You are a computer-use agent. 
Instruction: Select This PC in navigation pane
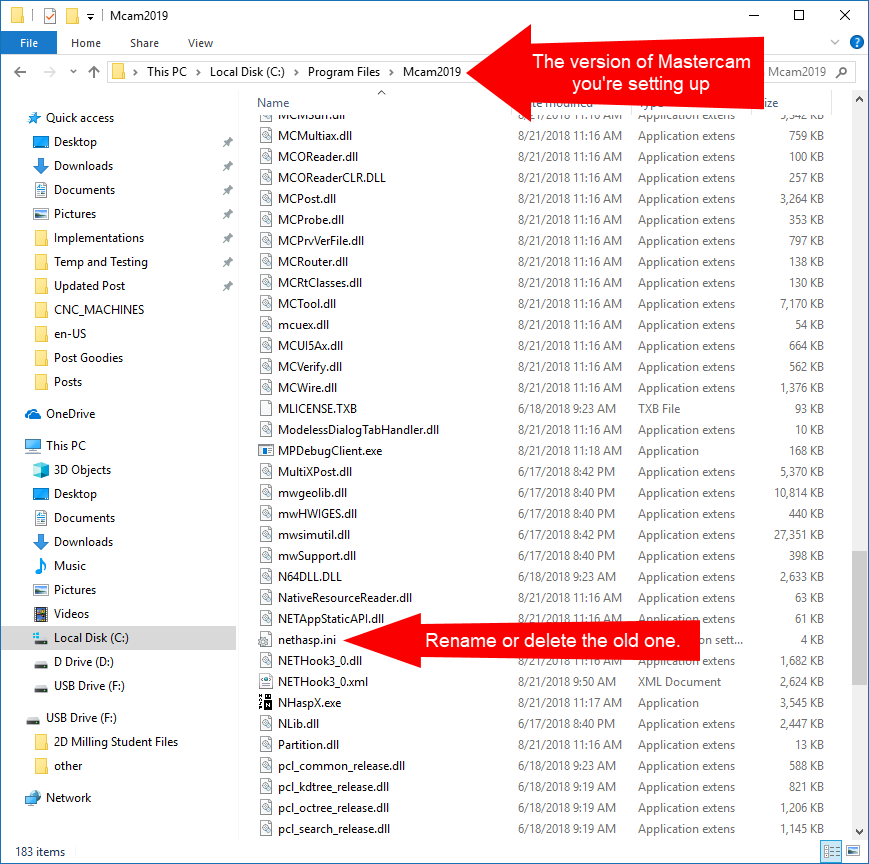tap(66, 446)
